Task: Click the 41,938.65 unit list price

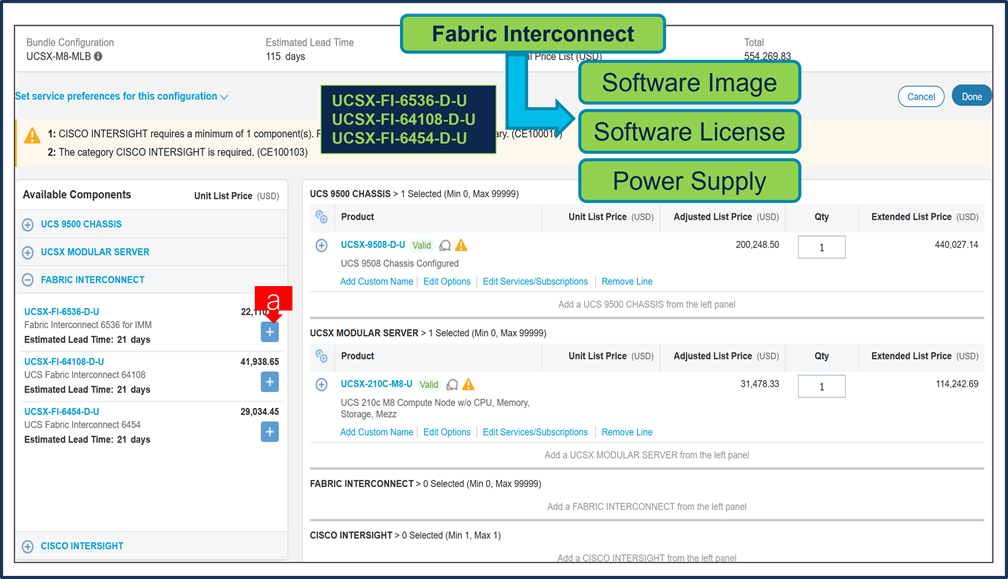Action: point(260,362)
